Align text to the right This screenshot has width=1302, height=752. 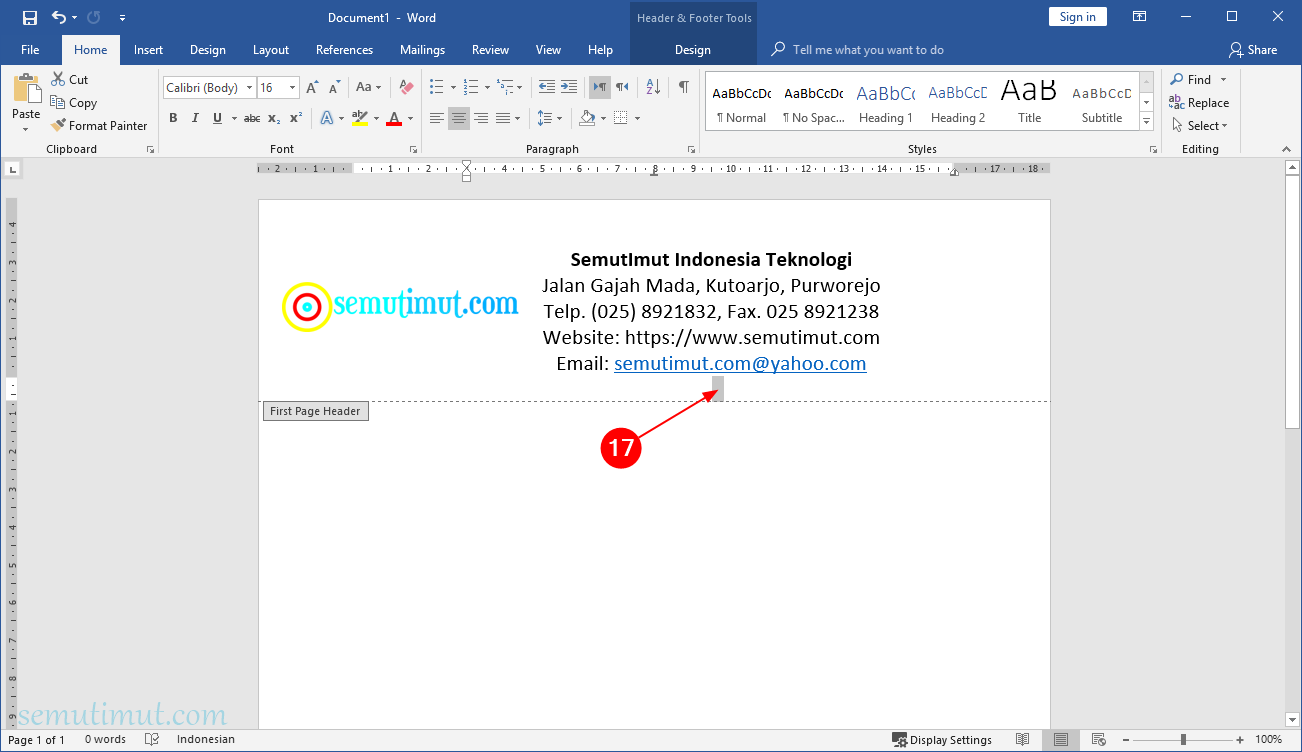(481, 118)
